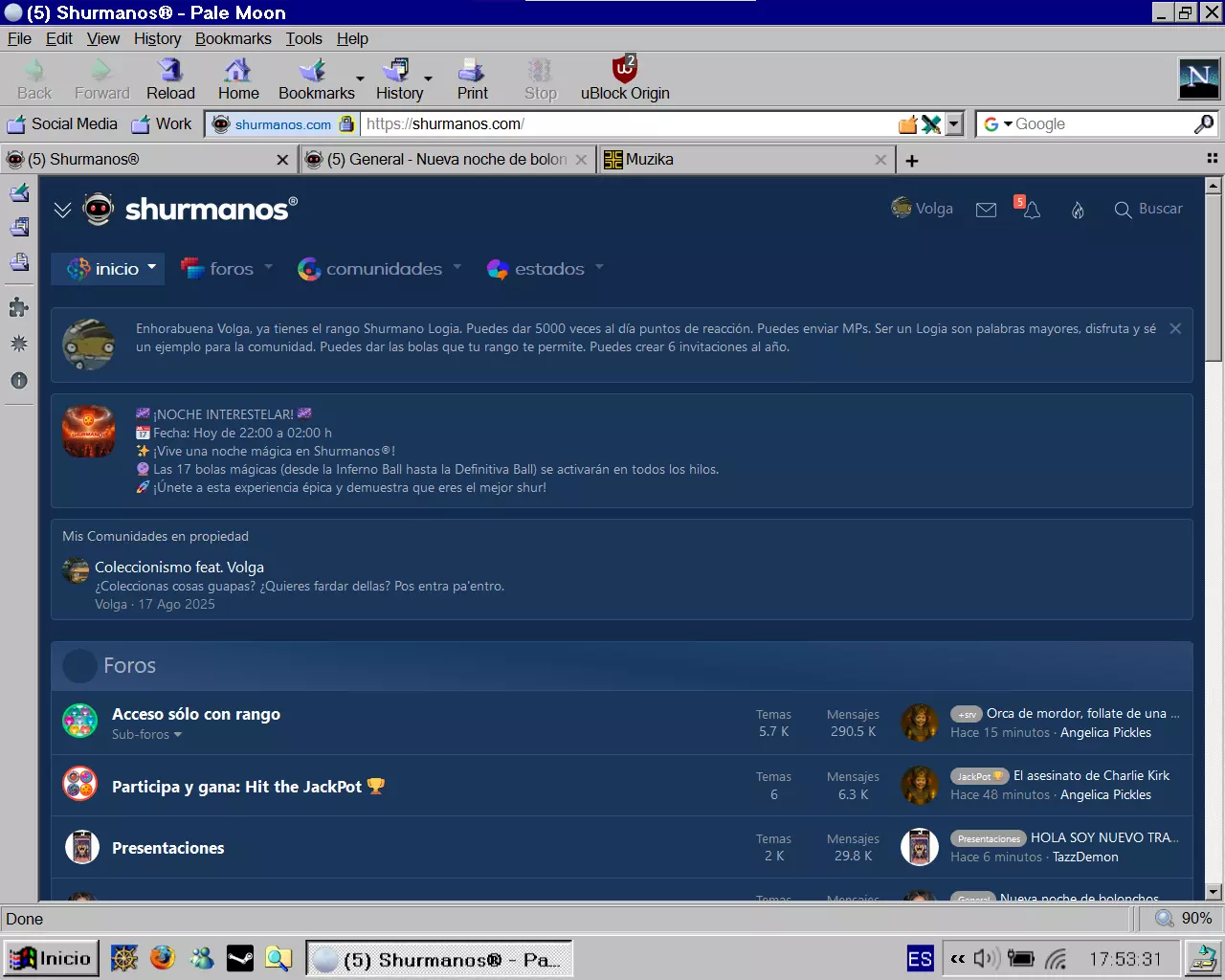This screenshot has height=980, width=1225.
Task: Open a new tab with plus button
Action: coord(912,161)
